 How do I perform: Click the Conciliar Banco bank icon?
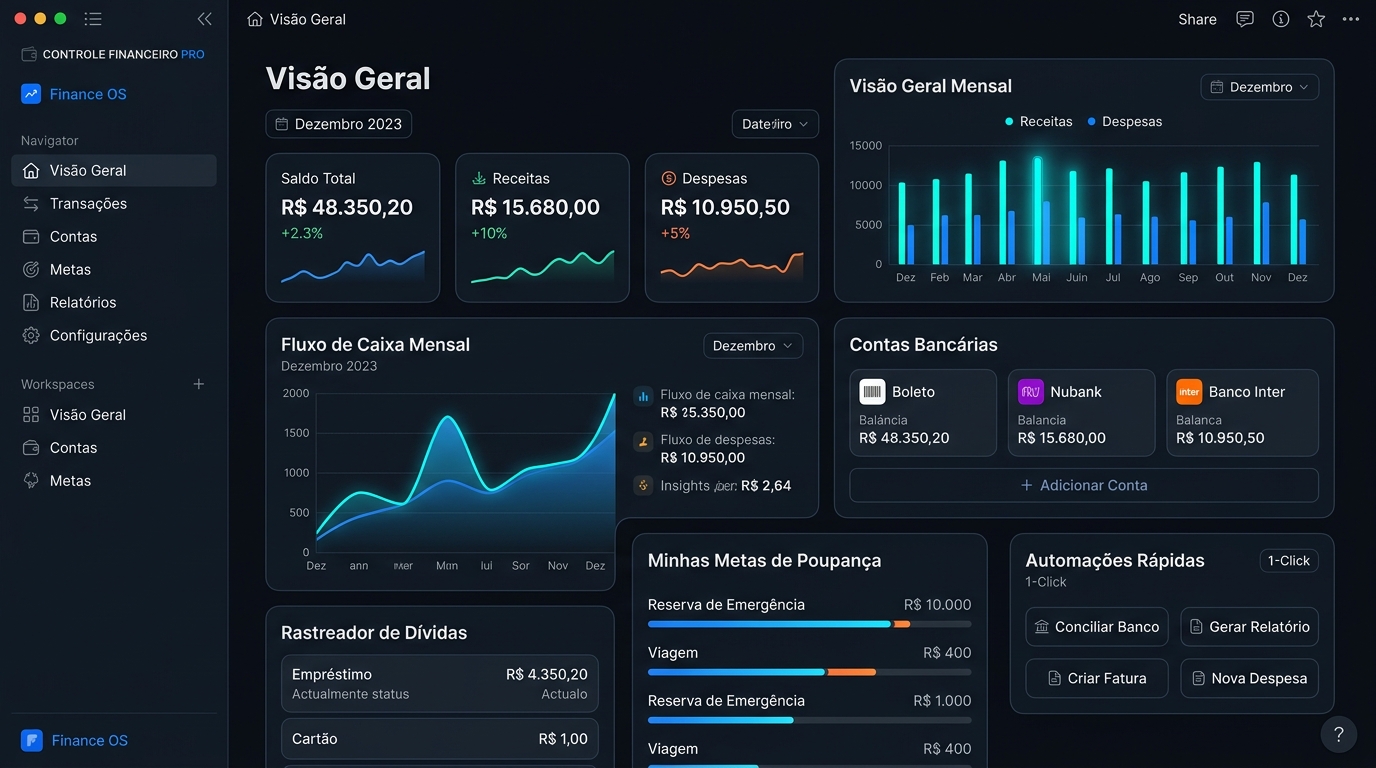coord(1042,627)
